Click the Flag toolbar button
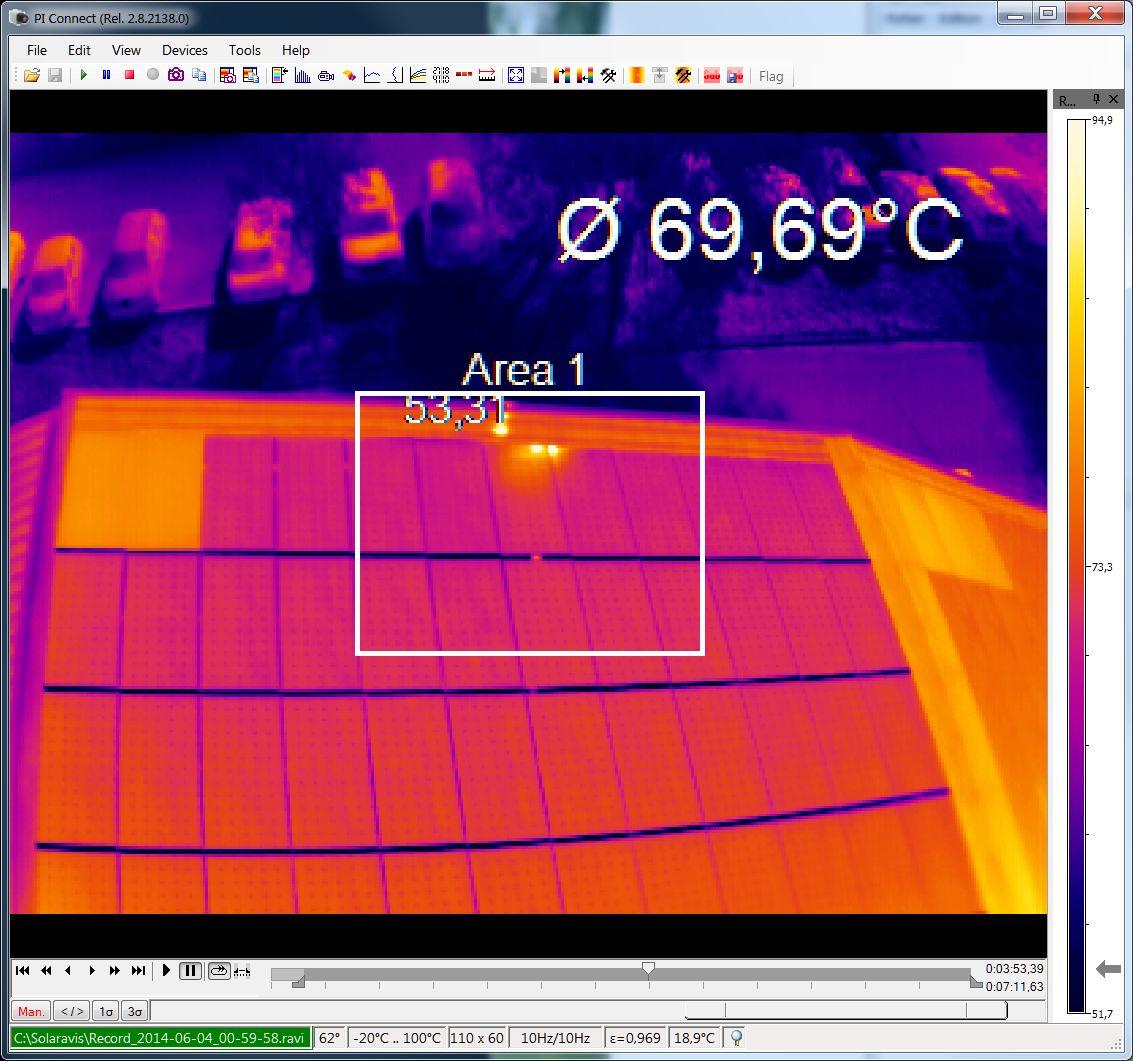Viewport: 1133px width, 1061px height. point(771,76)
